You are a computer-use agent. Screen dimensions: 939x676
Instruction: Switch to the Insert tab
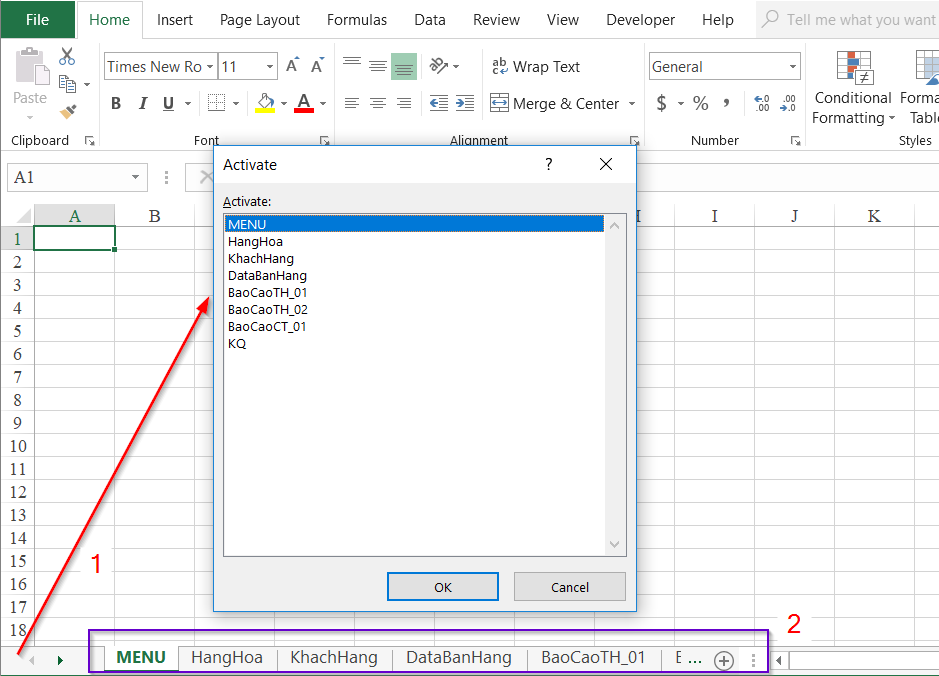(175, 20)
